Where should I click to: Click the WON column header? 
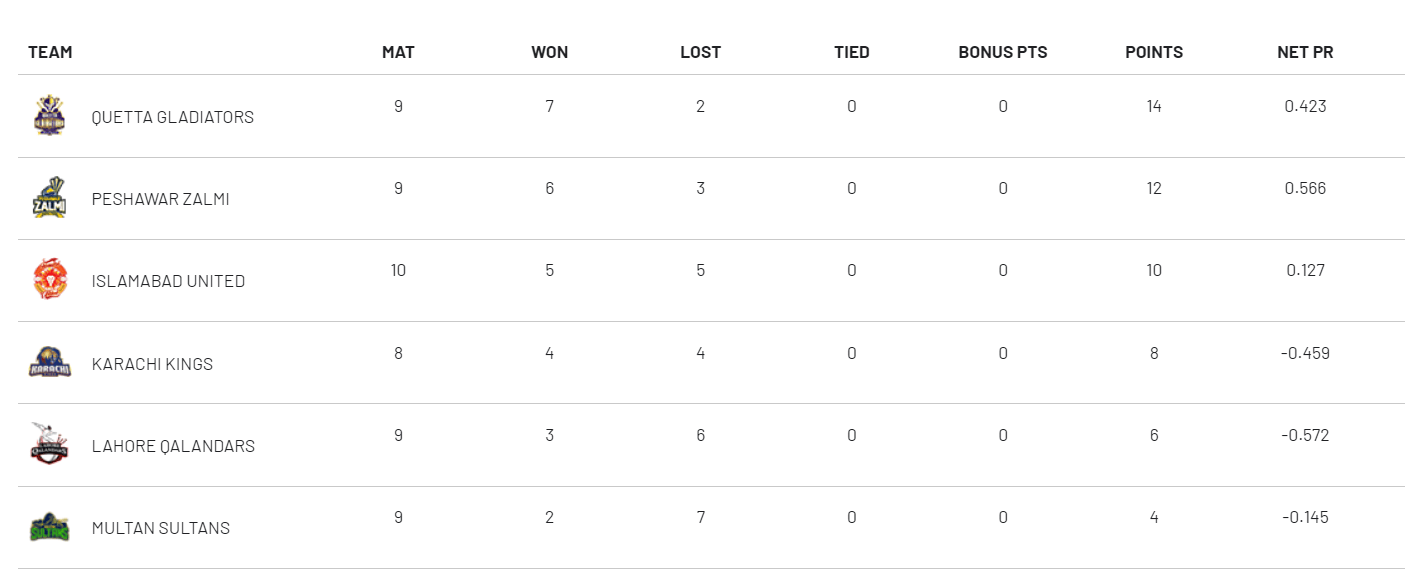[x=549, y=52]
